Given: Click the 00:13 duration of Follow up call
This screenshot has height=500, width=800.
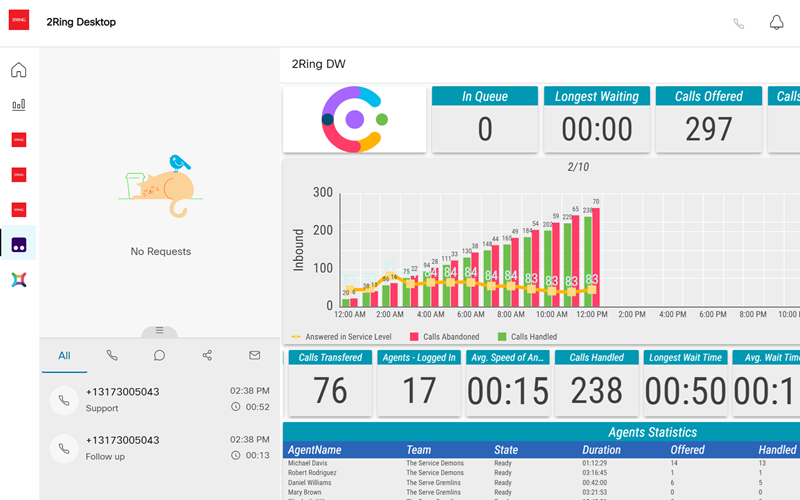Looking at the screenshot, I should click(x=258, y=456).
